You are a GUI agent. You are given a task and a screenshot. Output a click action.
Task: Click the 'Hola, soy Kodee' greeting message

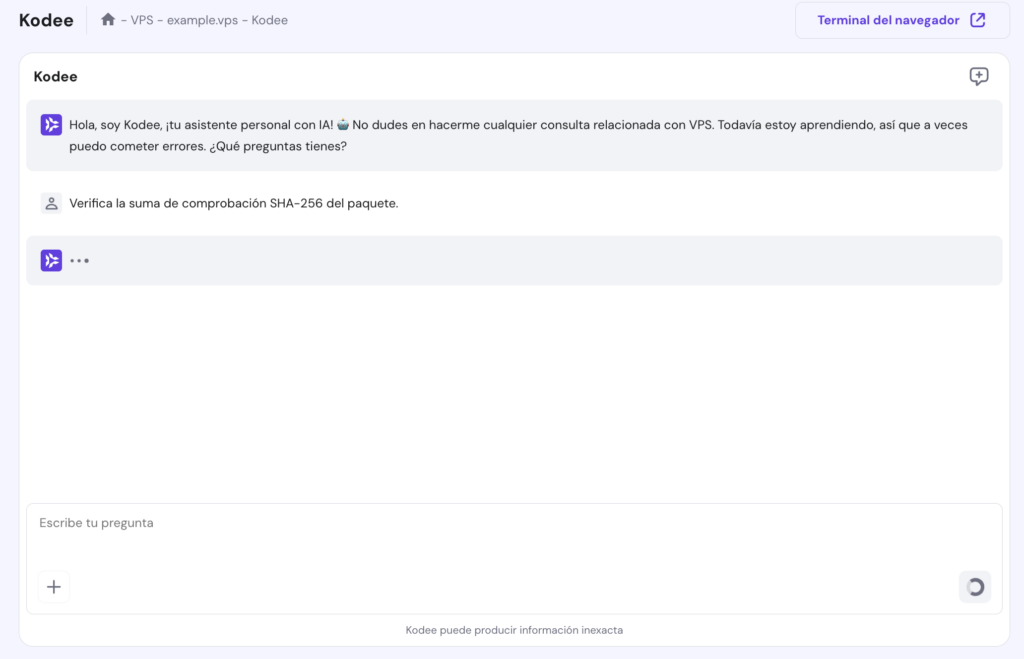click(x=518, y=135)
